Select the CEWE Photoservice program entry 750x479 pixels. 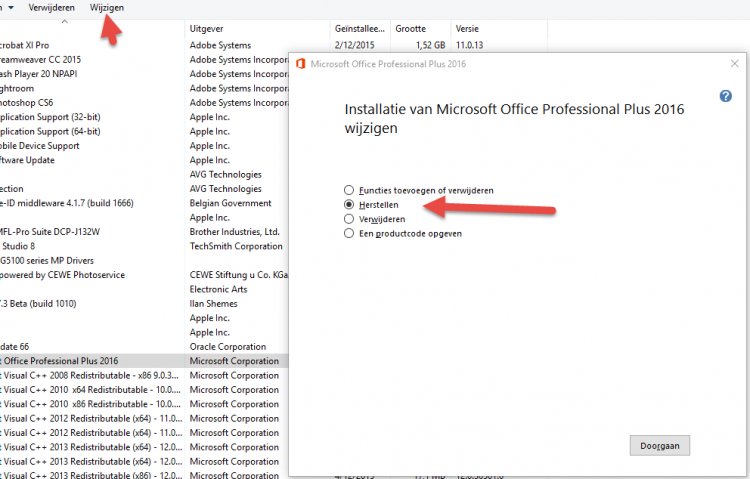pos(65,275)
